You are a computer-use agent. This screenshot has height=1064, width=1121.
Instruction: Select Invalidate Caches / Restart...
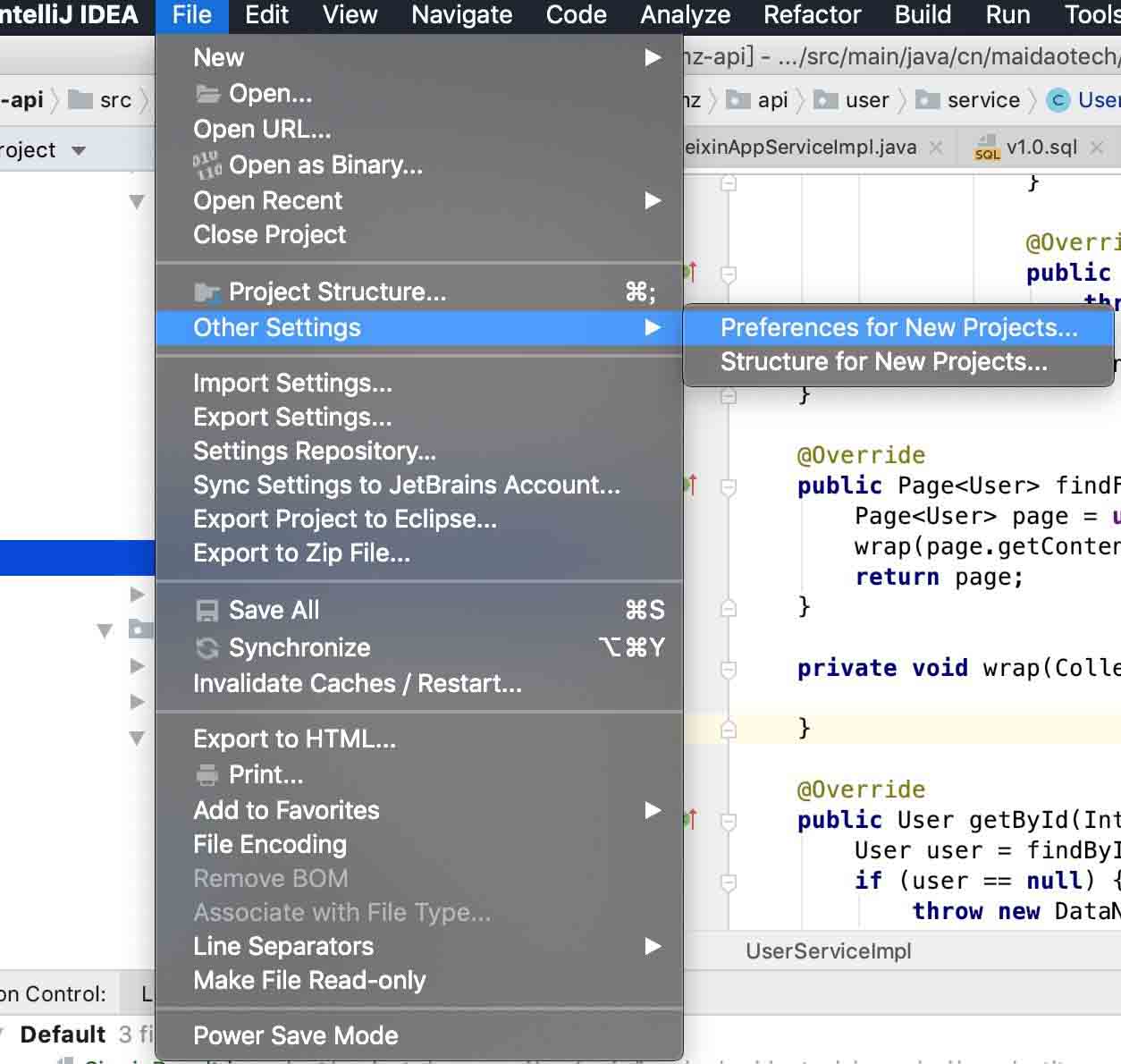tap(419, 684)
